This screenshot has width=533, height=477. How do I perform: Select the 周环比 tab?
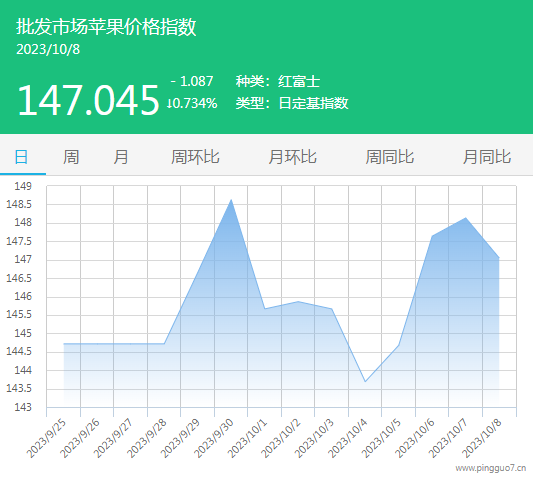click(x=195, y=157)
